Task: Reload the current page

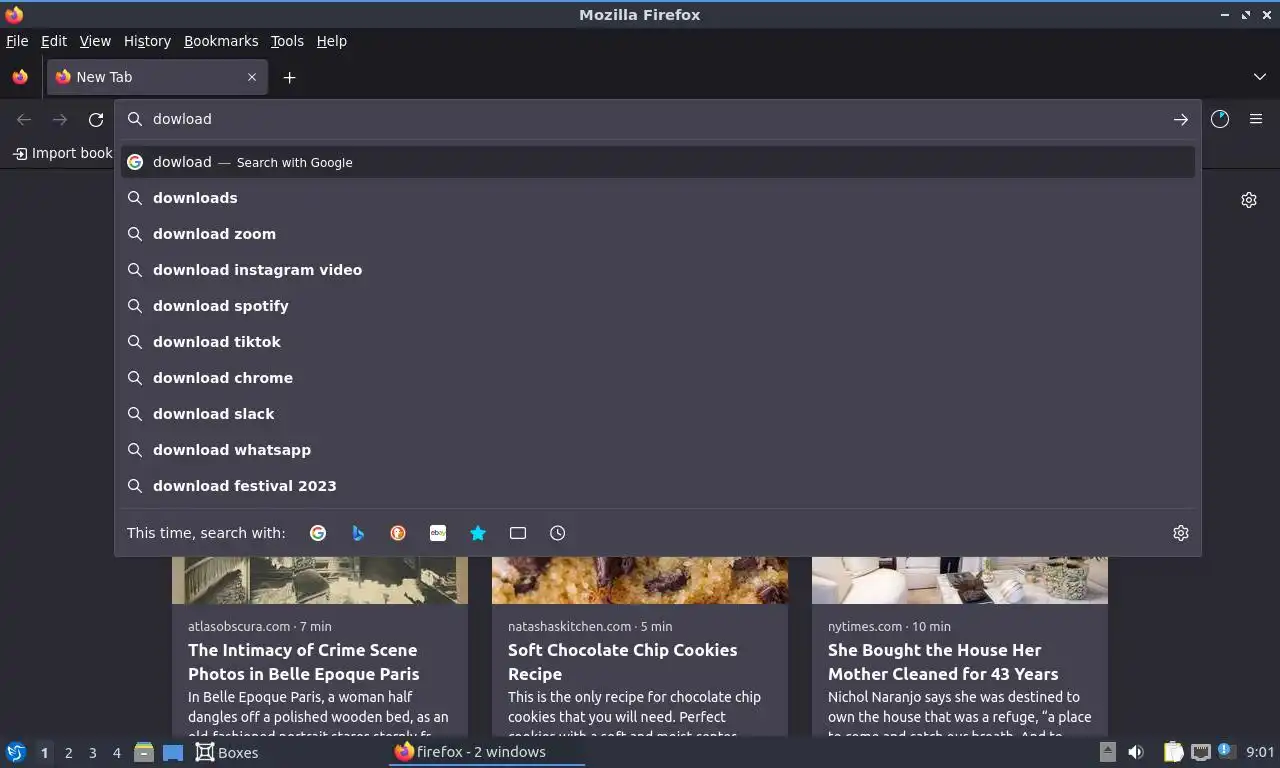Action: (96, 120)
